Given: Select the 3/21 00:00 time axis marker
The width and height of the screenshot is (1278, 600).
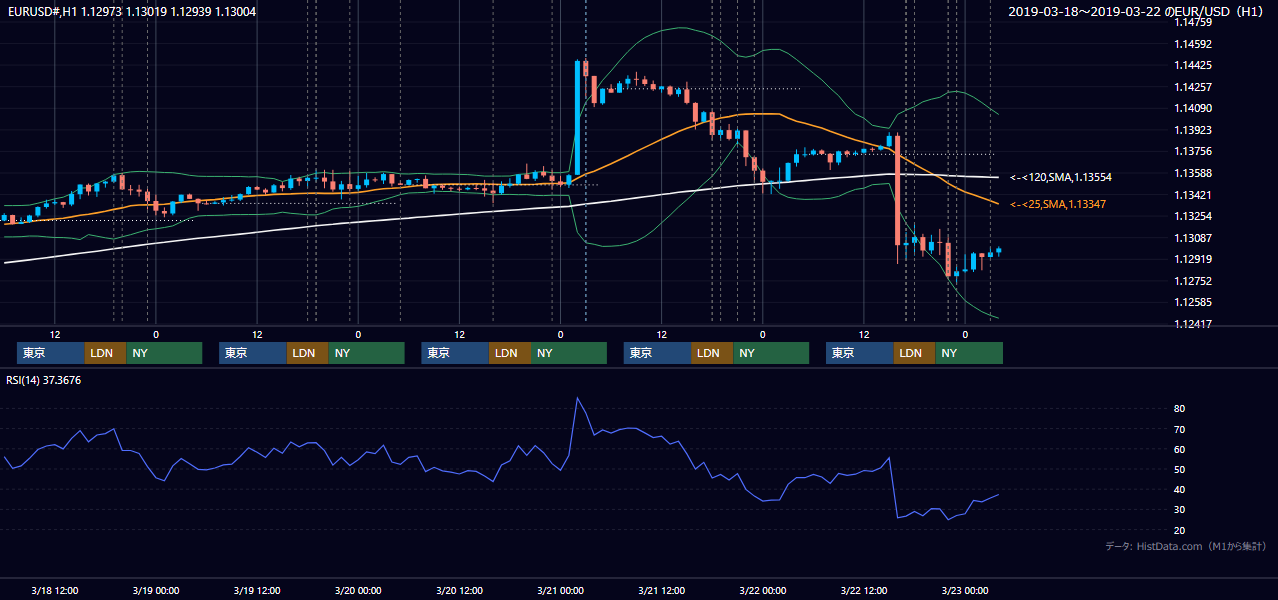Looking at the screenshot, I should 560,590.
